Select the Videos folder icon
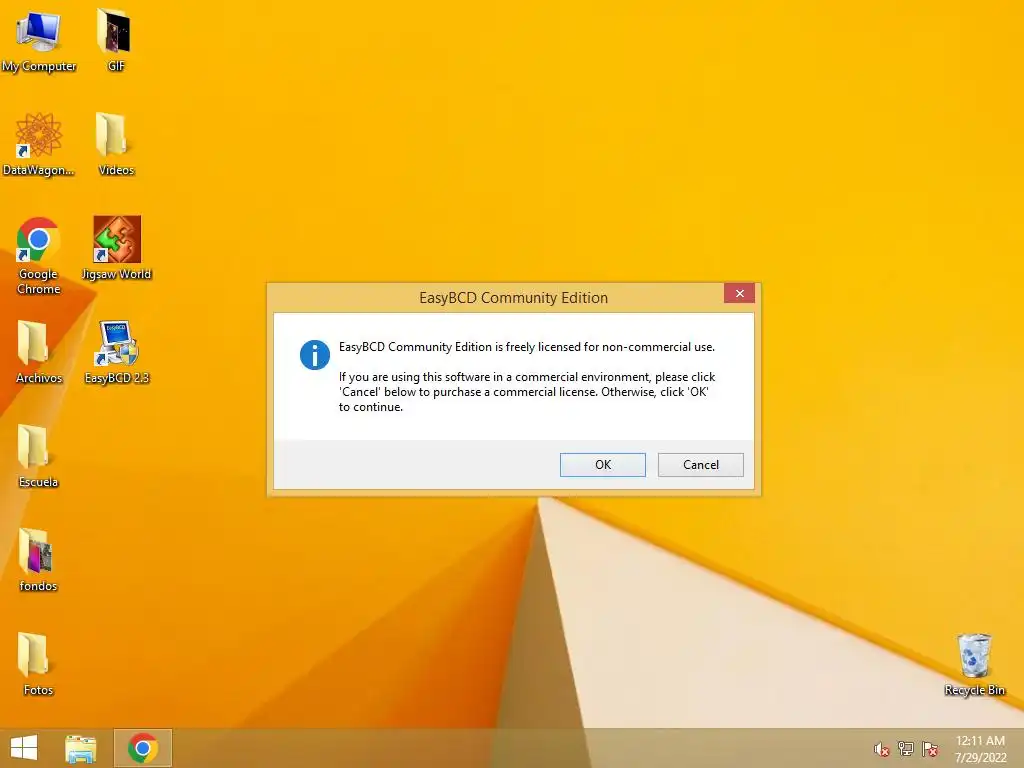Image resolution: width=1024 pixels, height=768 pixels. pyautogui.click(x=116, y=145)
